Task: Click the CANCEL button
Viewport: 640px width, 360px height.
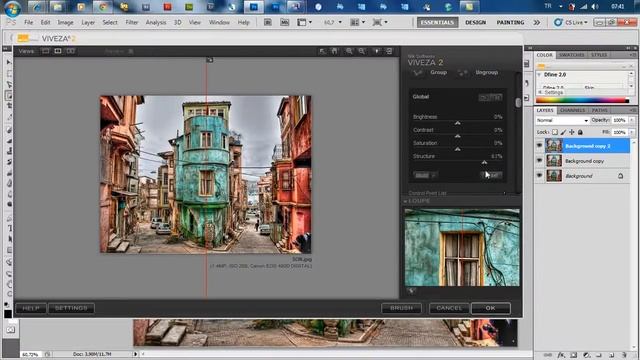Action: pyautogui.click(x=449, y=308)
